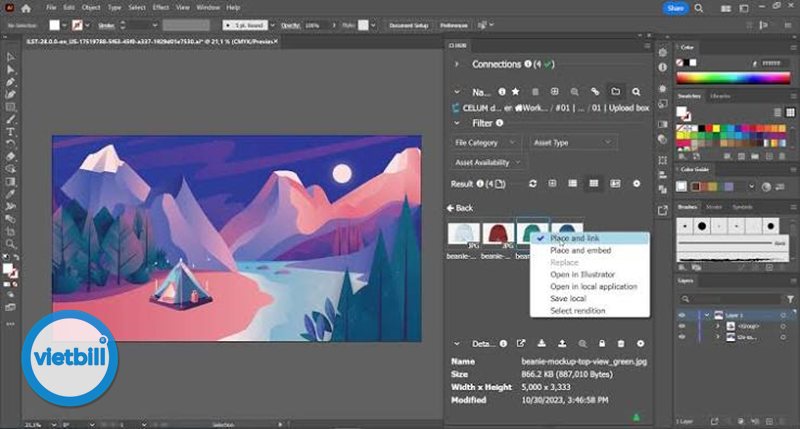Click the Share button
800x429 pixels.
pos(675,8)
